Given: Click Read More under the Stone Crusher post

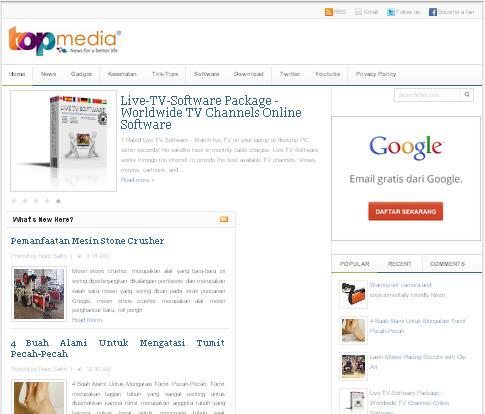Looking at the screenshot, I should coord(87,320).
